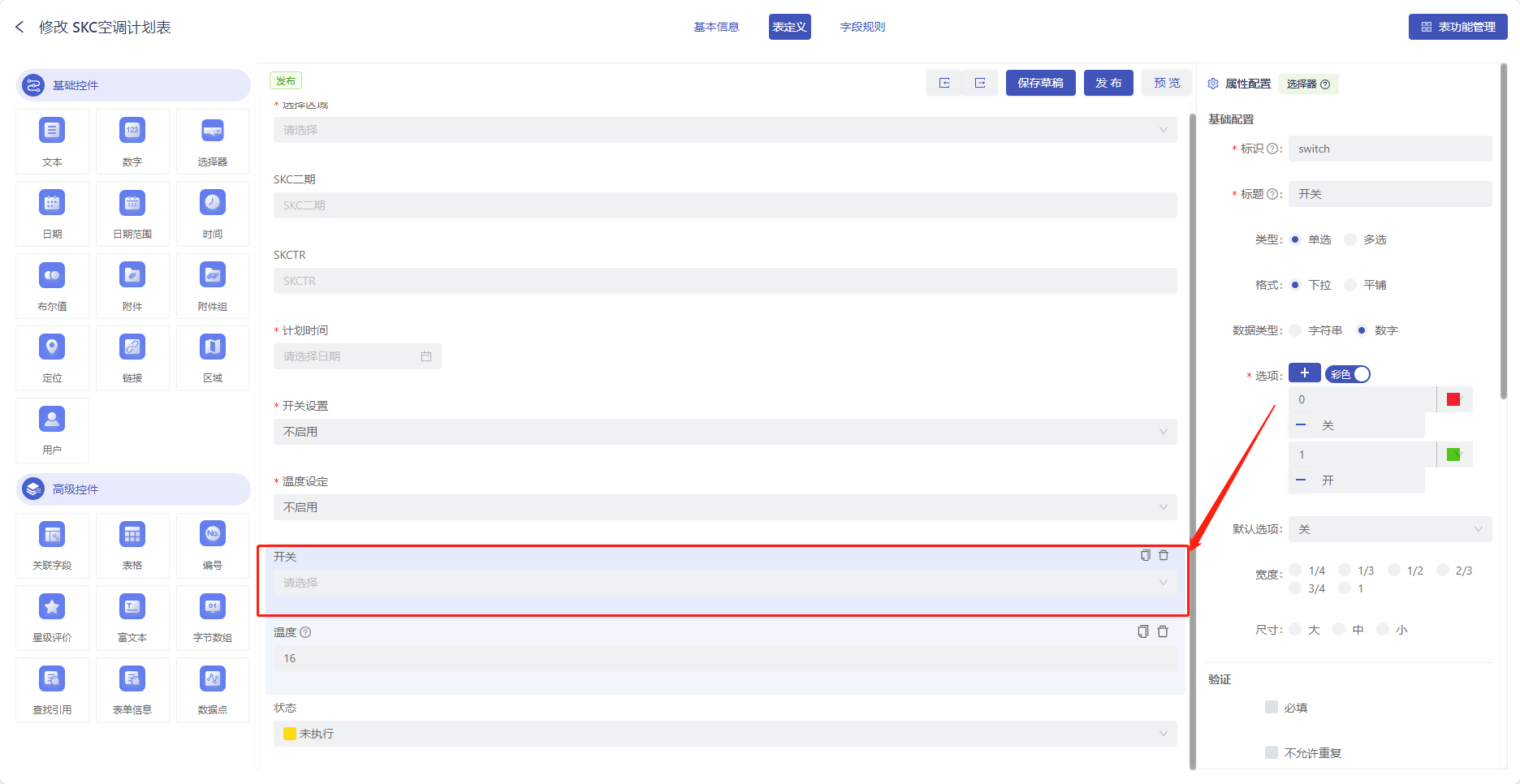Click the 标题 开关 input field
1520x784 pixels.
coord(1390,194)
